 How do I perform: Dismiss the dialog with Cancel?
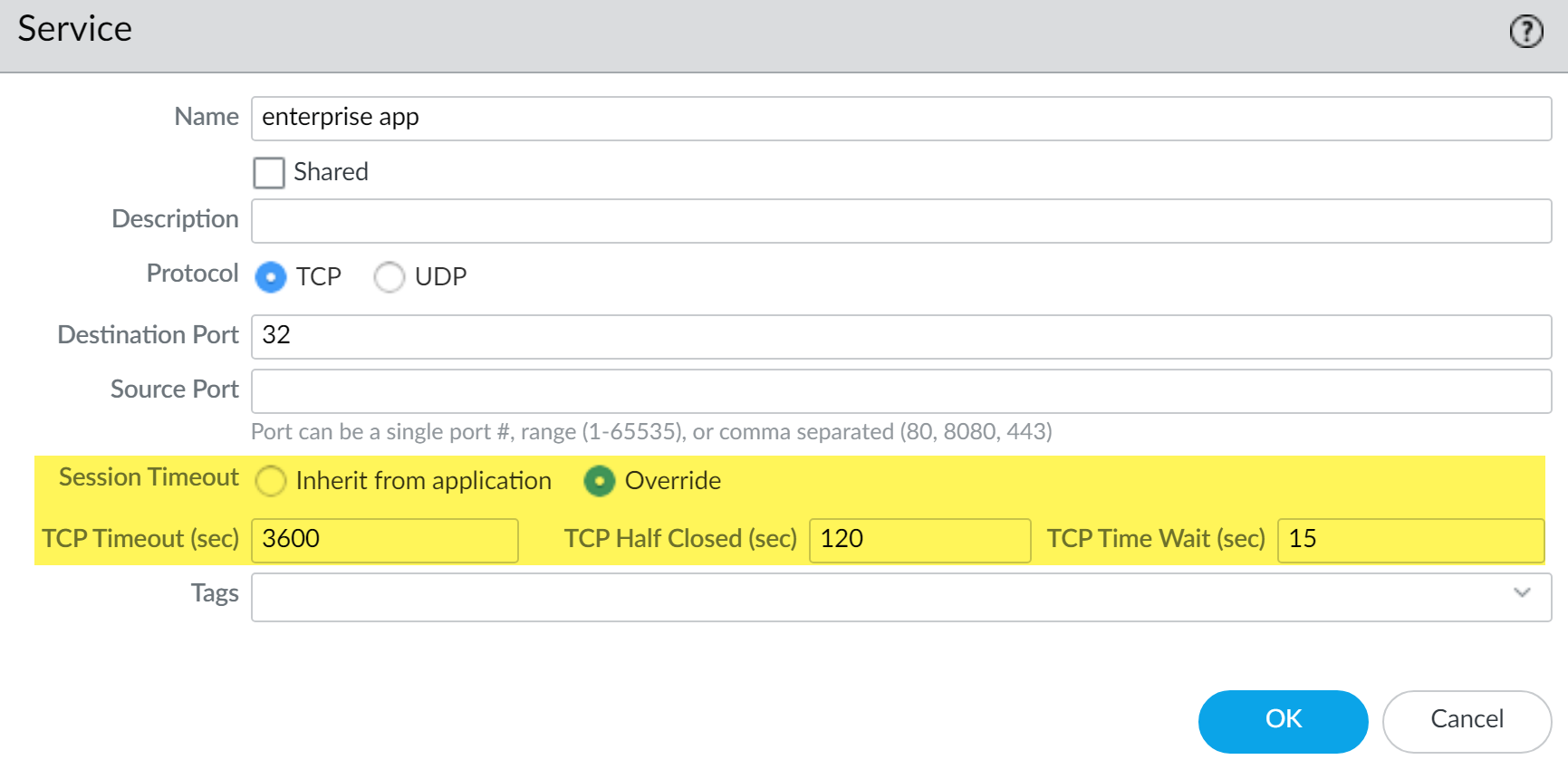pyautogui.click(x=1467, y=721)
